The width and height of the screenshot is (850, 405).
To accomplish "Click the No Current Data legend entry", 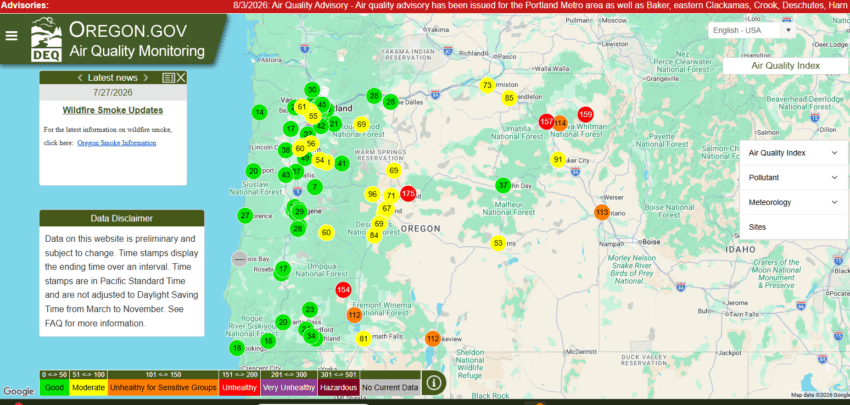I will point(390,387).
